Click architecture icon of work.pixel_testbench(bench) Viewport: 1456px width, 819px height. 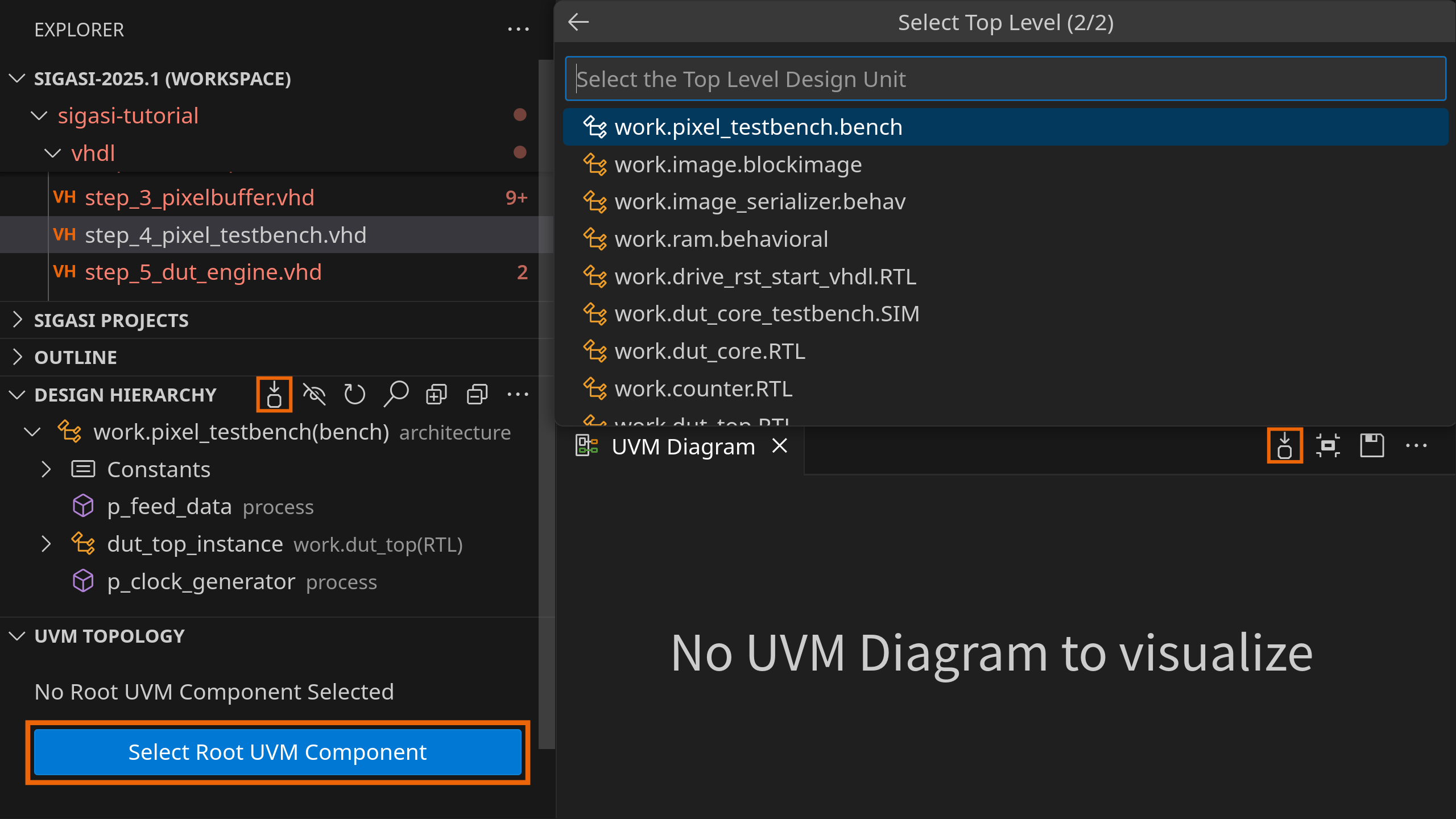[69, 431]
